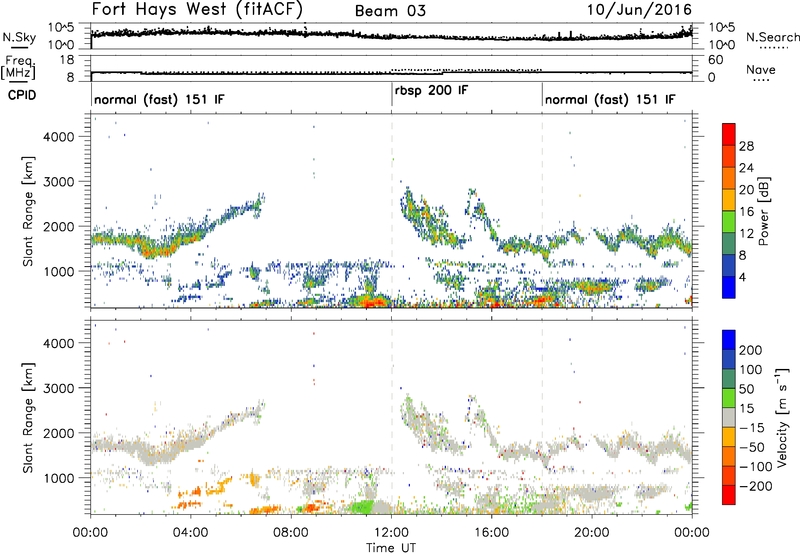Screen dimensions: 800x554
Task: Click the '12:00' time axis label
Action: tap(391, 532)
